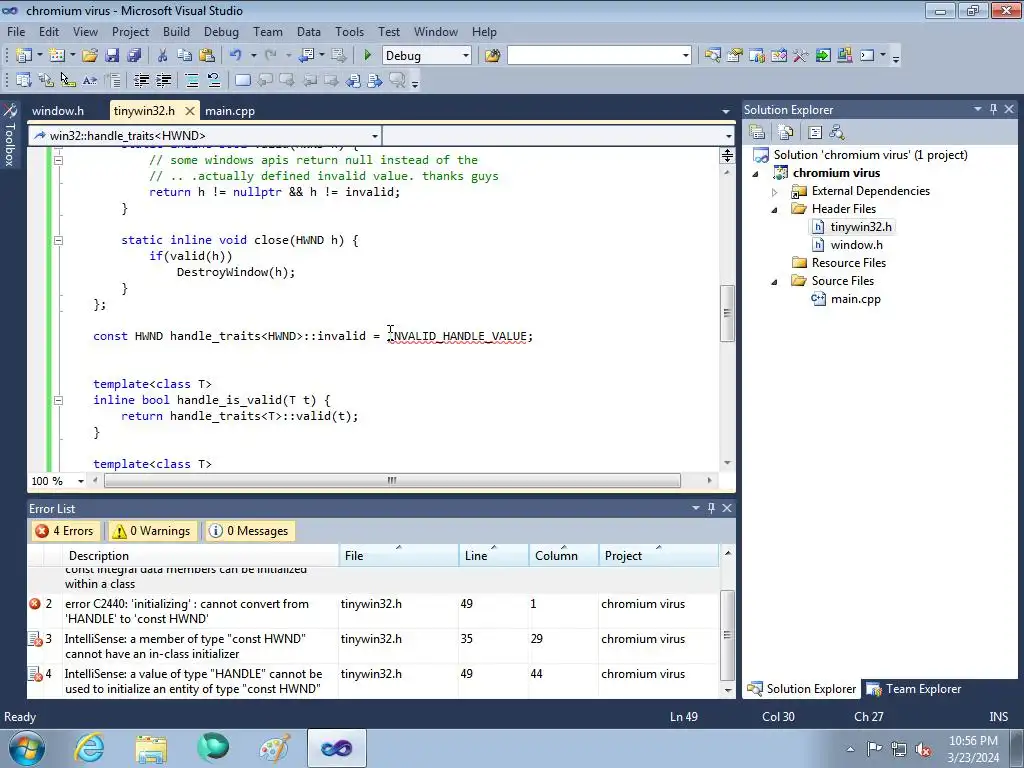
Task: Select window.h in Solution Explorer
Action: click(856, 245)
